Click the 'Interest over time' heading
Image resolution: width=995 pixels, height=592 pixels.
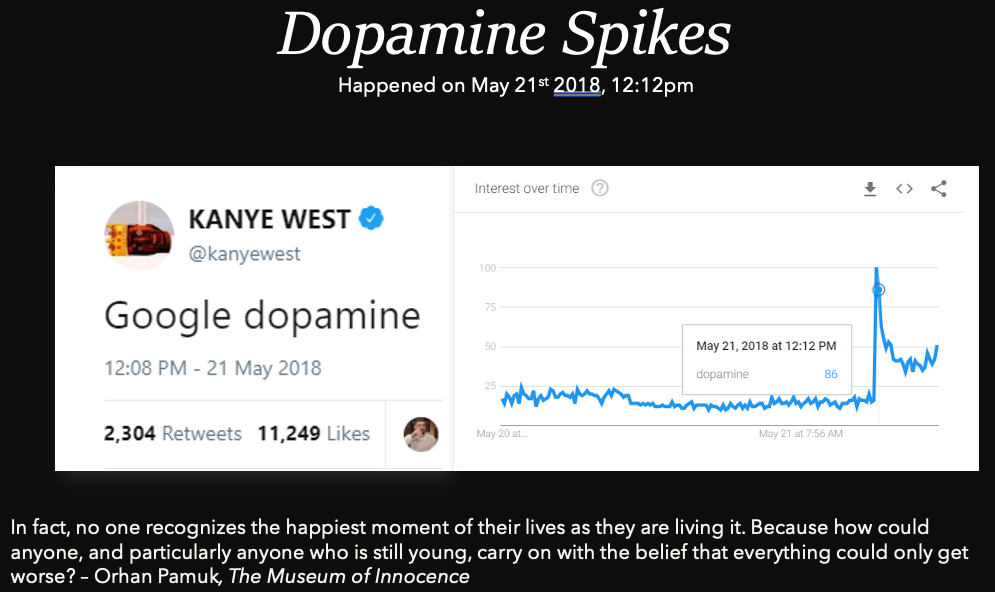point(526,188)
